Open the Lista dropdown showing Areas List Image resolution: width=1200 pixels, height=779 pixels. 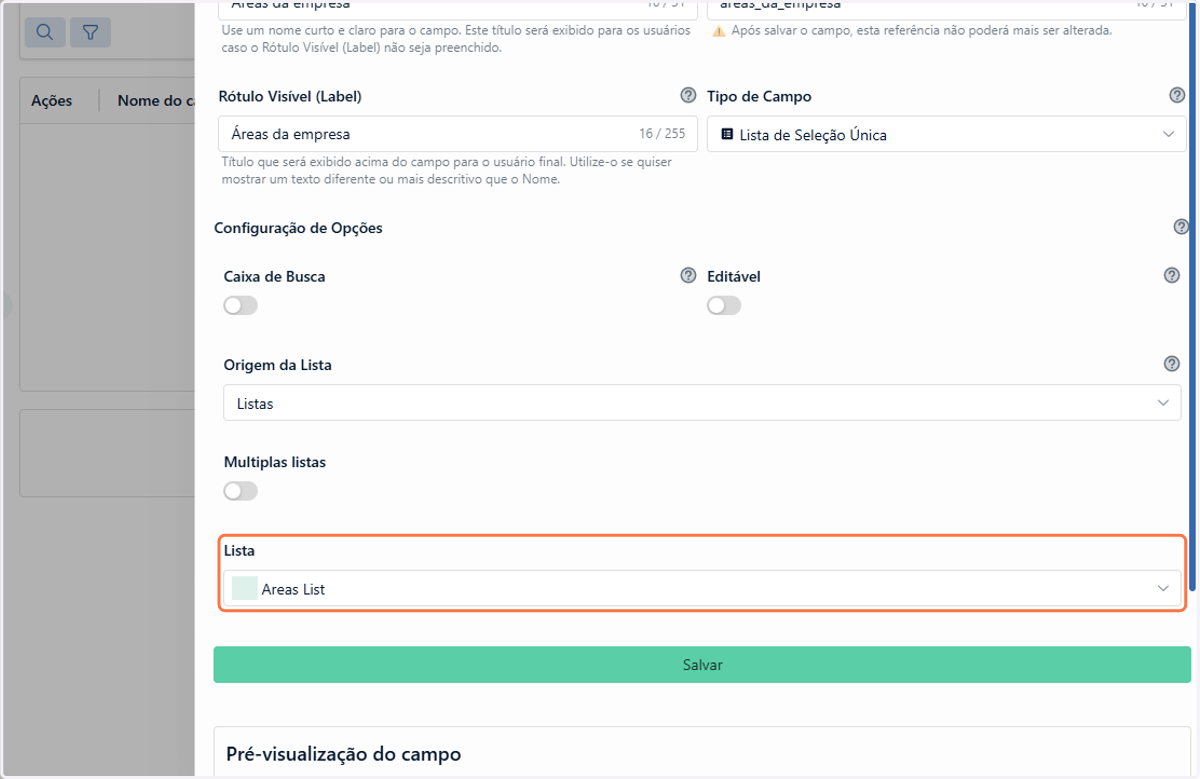click(x=702, y=589)
